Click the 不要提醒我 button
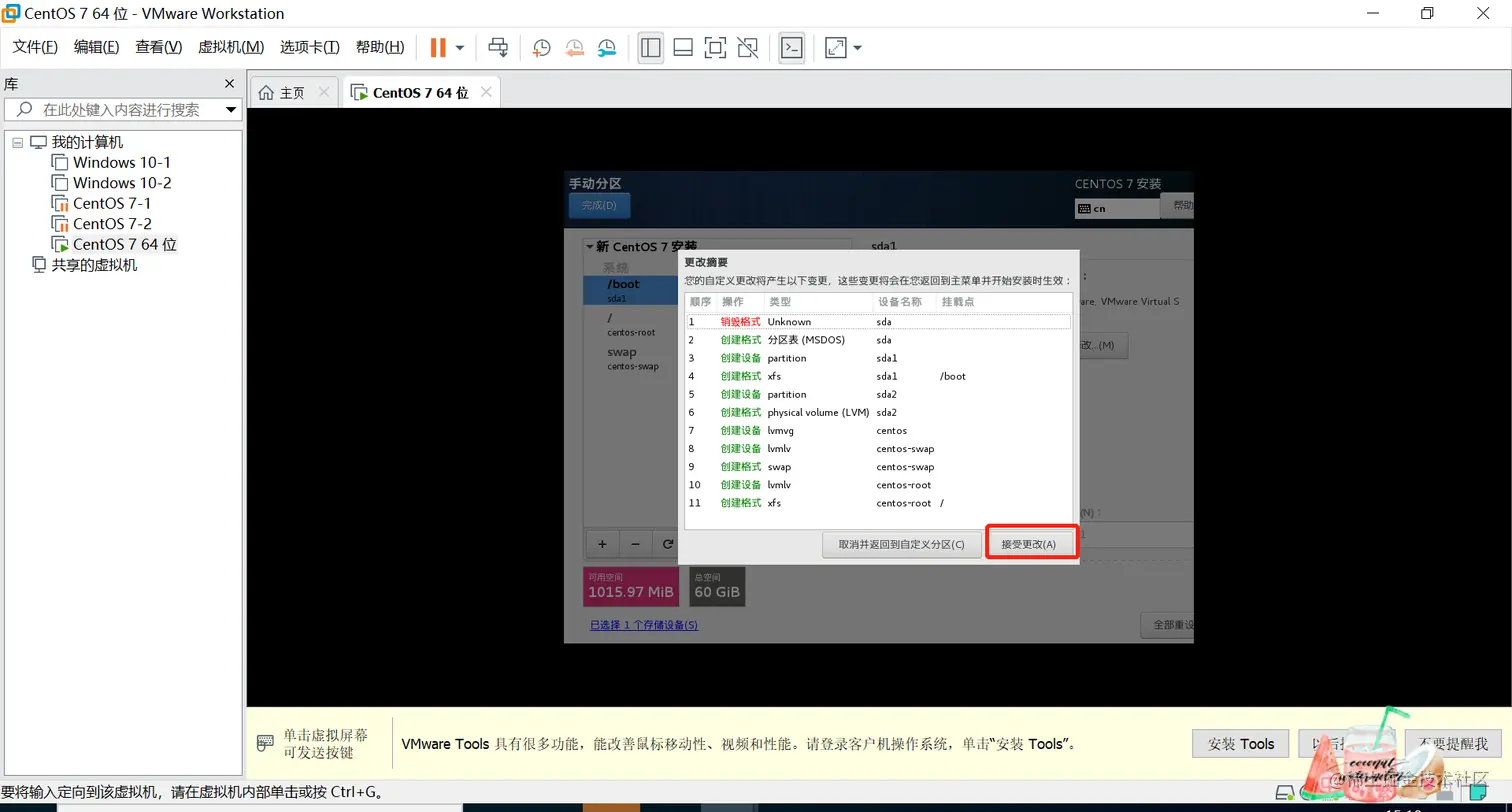The image size is (1512, 812). (1453, 744)
